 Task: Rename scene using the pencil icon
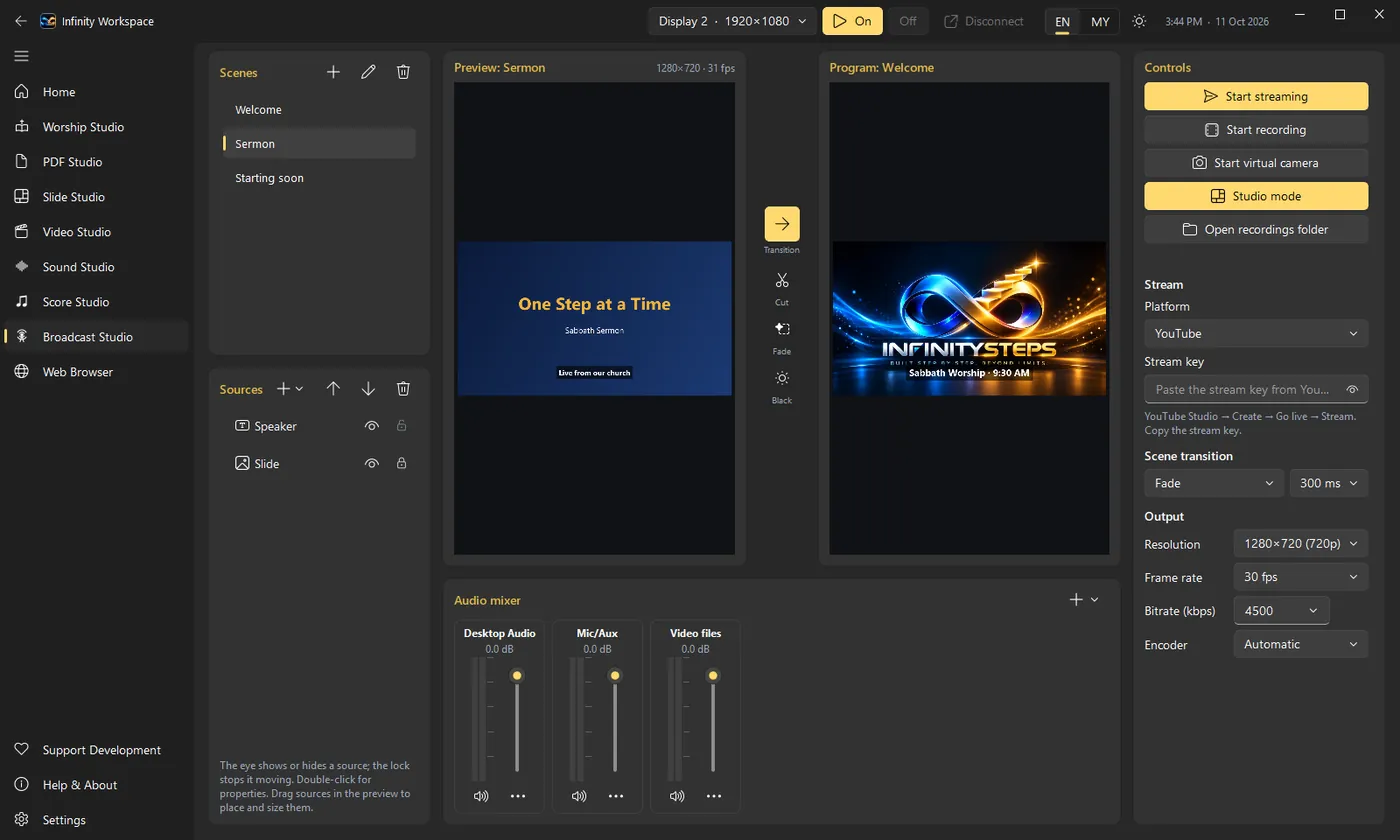pyautogui.click(x=368, y=72)
